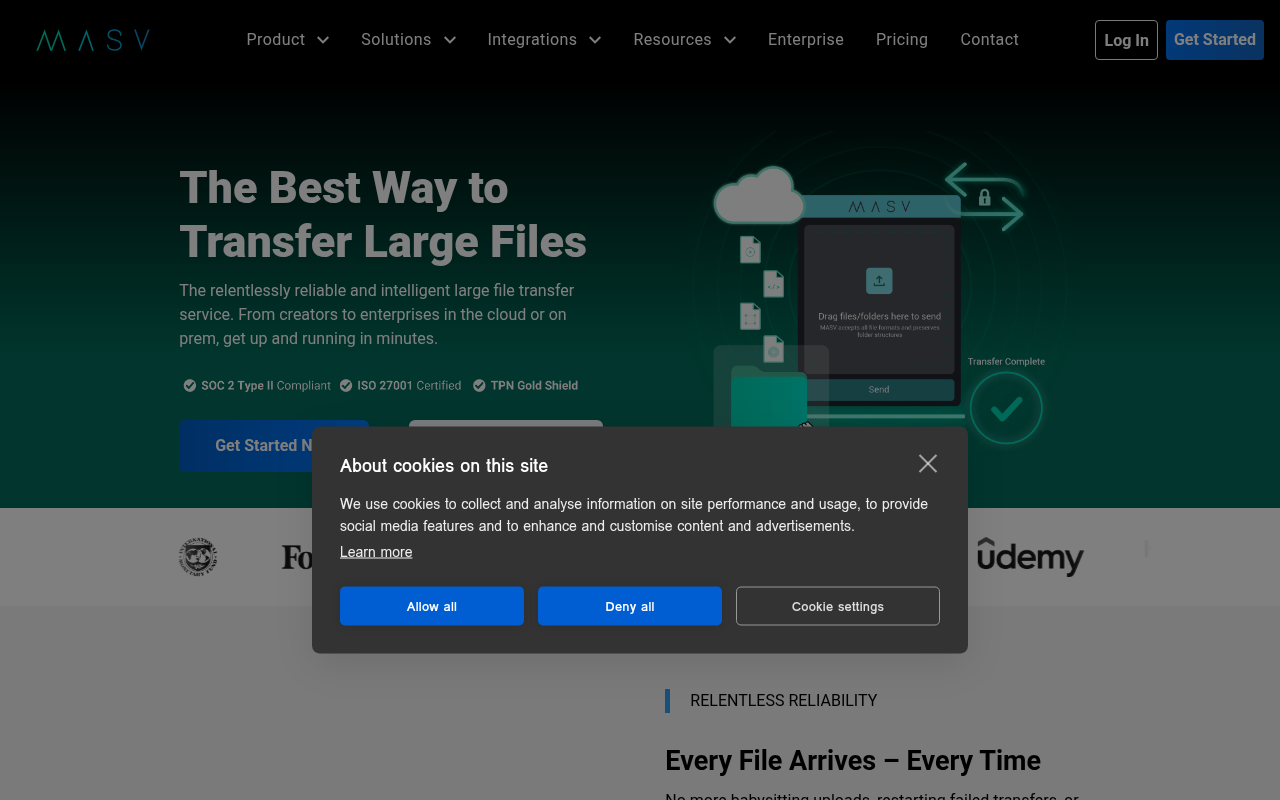Open the Contact page

(990, 40)
